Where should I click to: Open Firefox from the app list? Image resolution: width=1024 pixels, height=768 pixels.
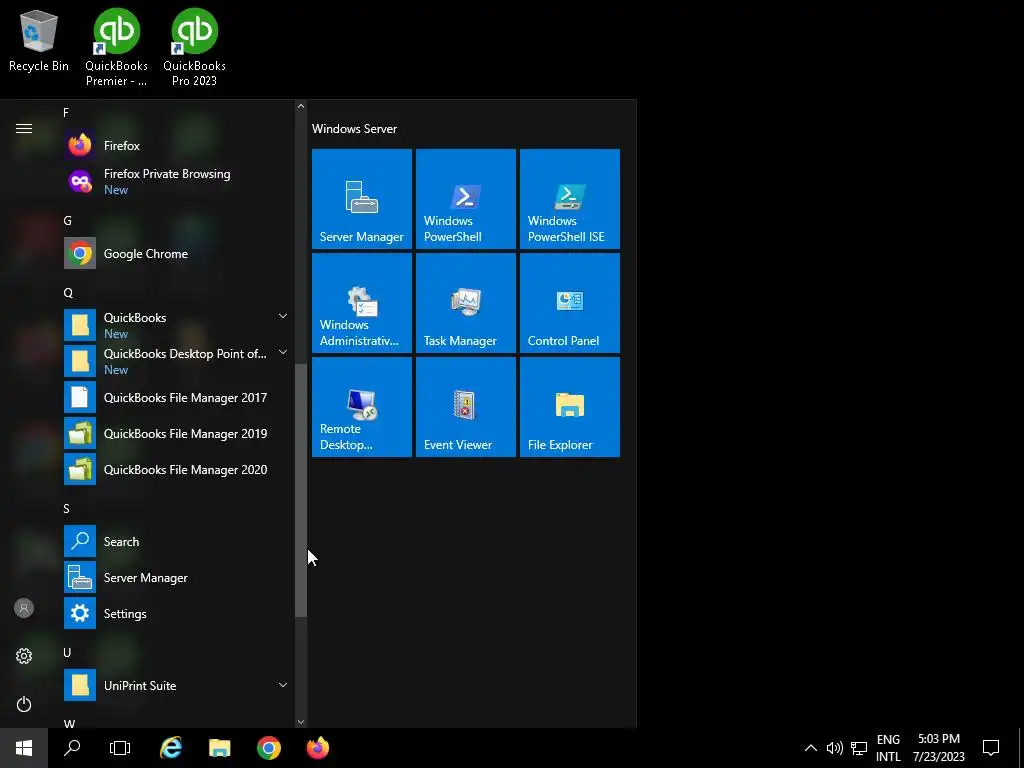[x=176, y=146]
